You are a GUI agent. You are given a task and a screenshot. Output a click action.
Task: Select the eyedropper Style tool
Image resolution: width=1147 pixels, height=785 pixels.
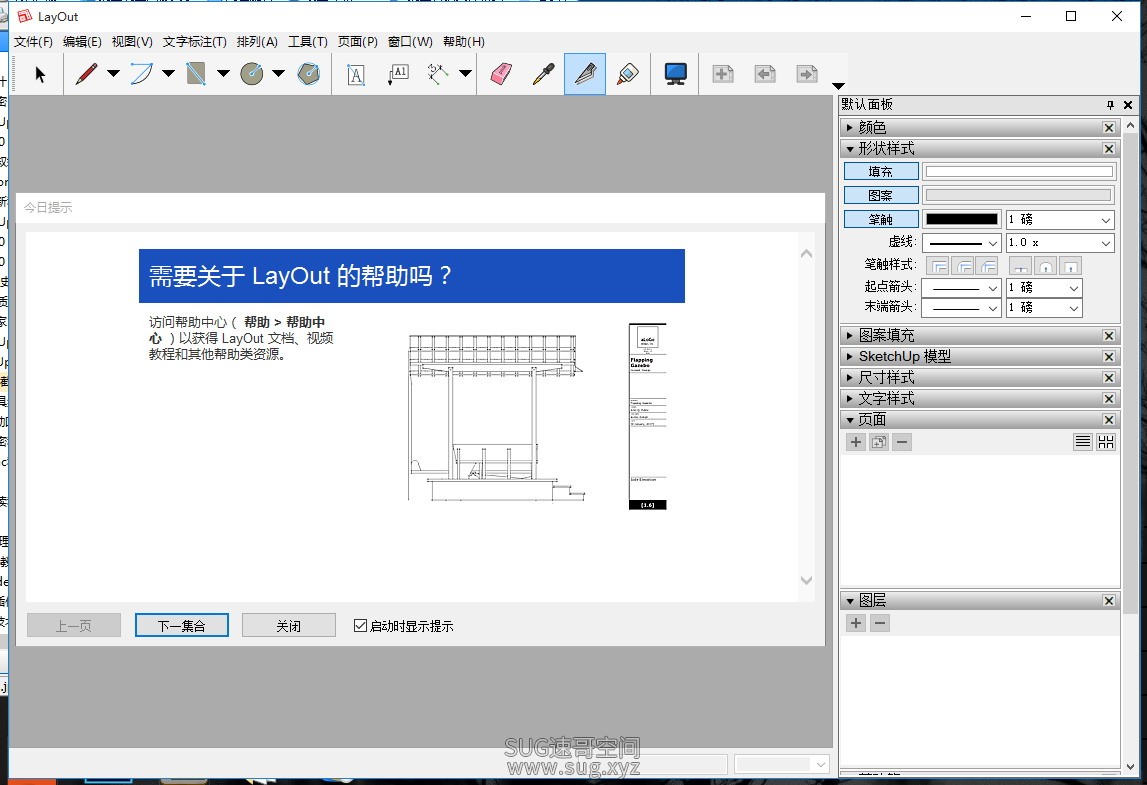[543, 74]
